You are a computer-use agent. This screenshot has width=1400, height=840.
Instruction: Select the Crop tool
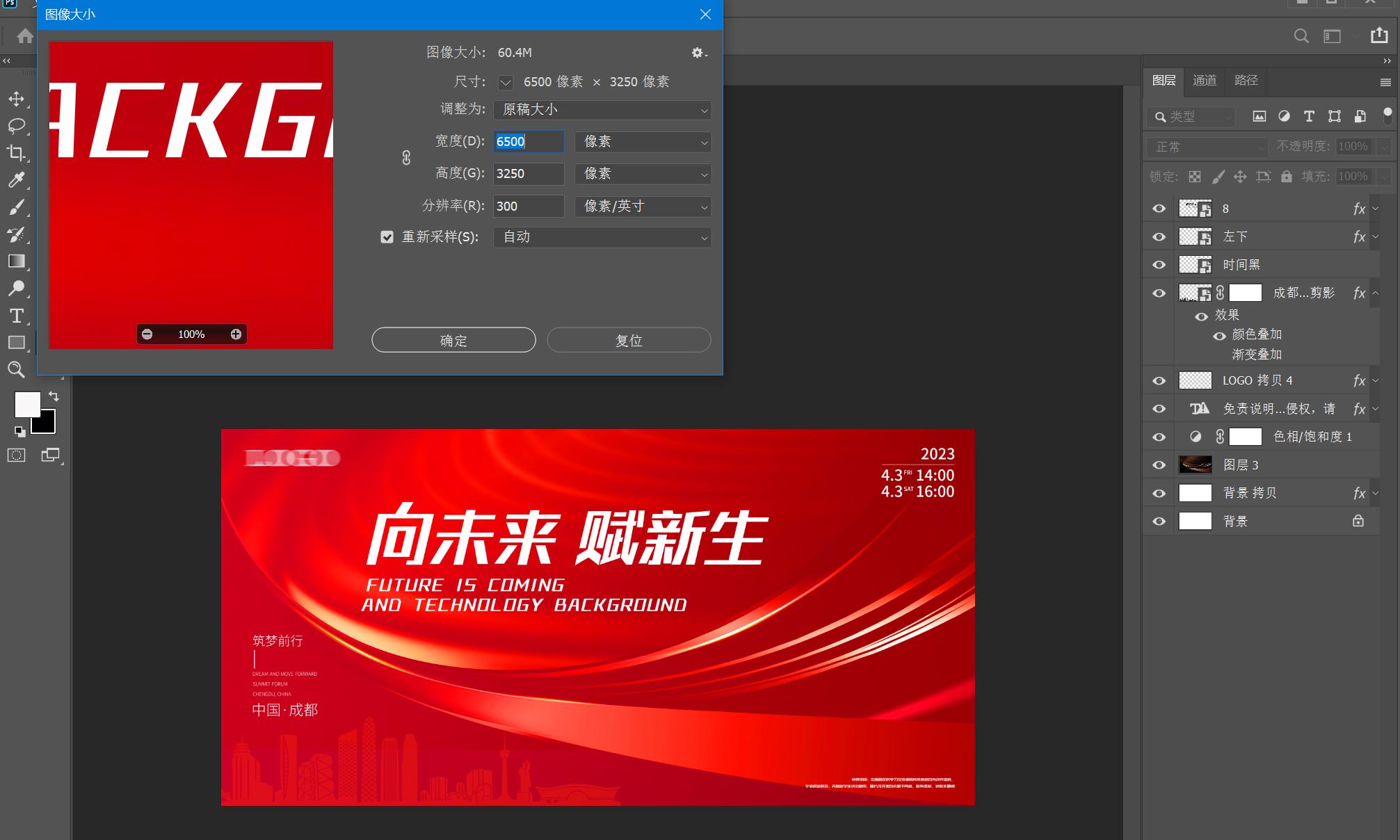[x=16, y=152]
